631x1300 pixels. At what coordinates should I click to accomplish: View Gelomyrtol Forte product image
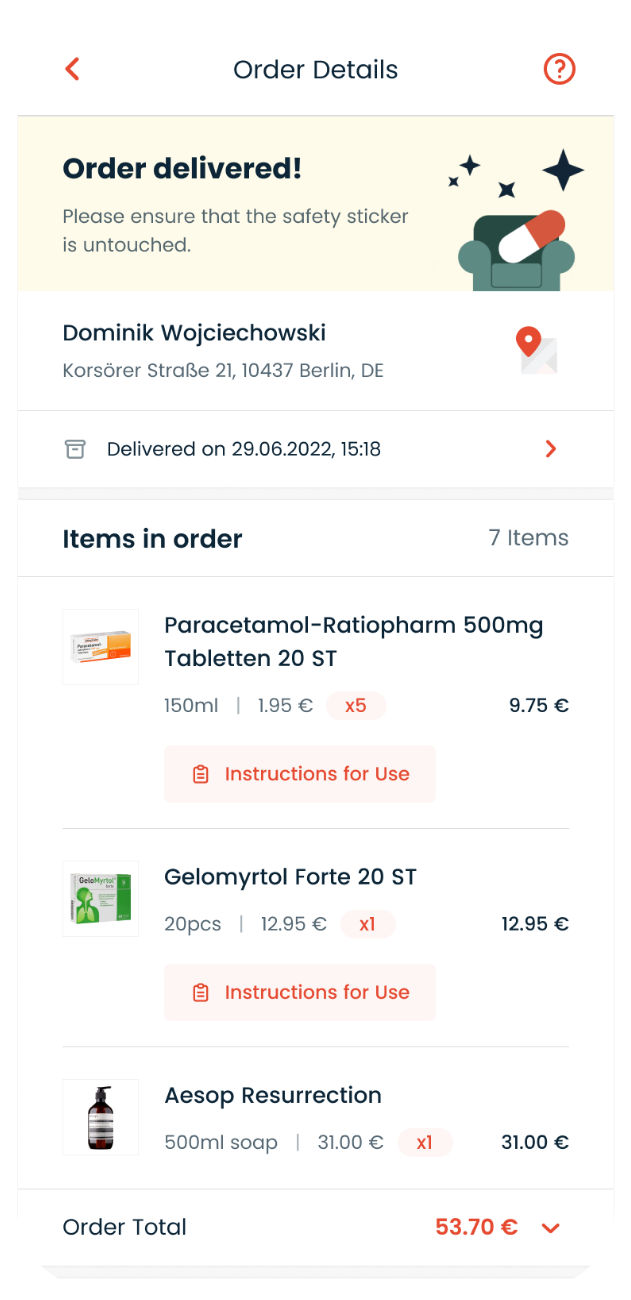101,898
